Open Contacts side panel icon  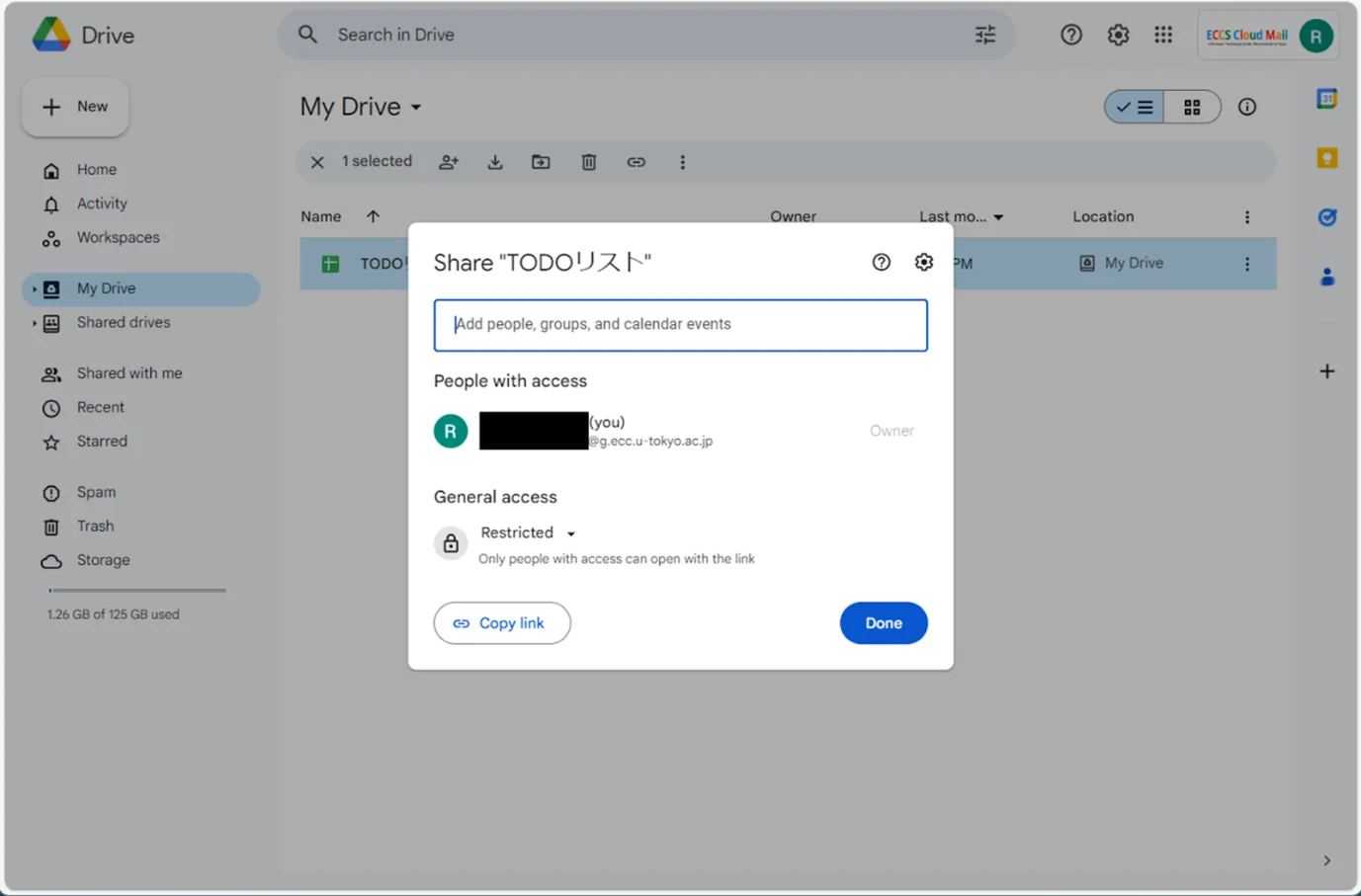1327,277
